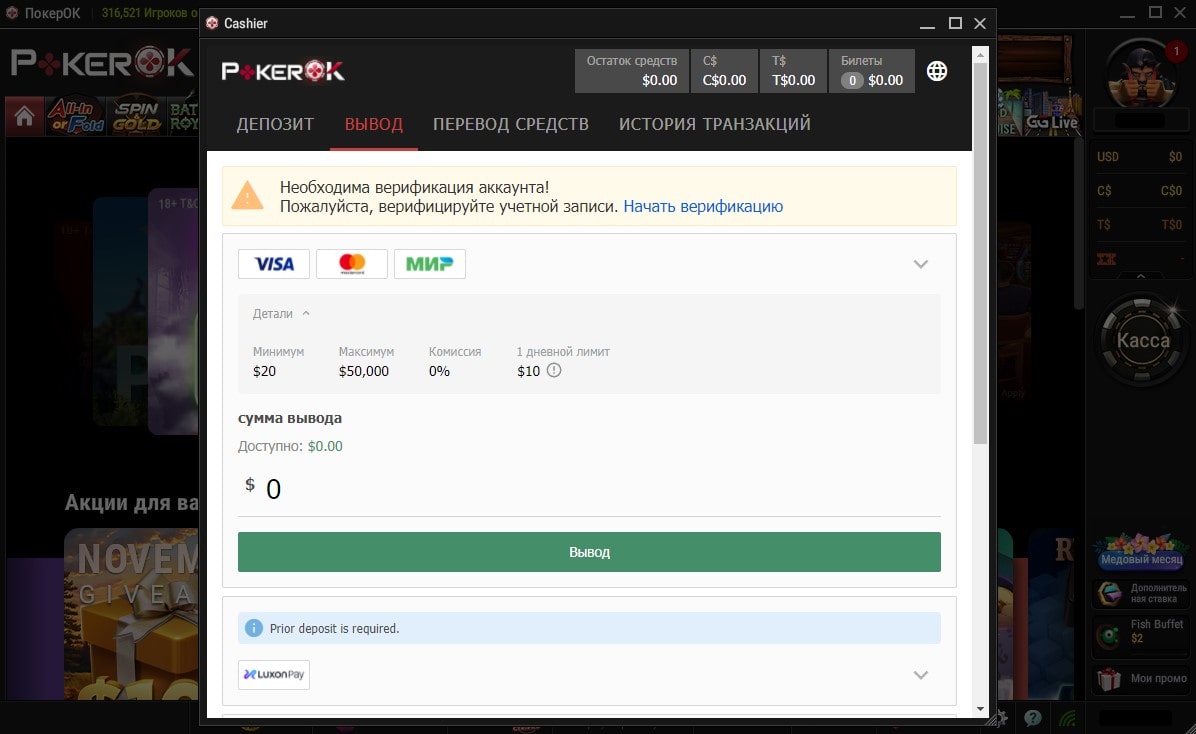Expand the LuxonPay method chevron
The height and width of the screenshot is (734, 1196).
(x=921, y=674)
